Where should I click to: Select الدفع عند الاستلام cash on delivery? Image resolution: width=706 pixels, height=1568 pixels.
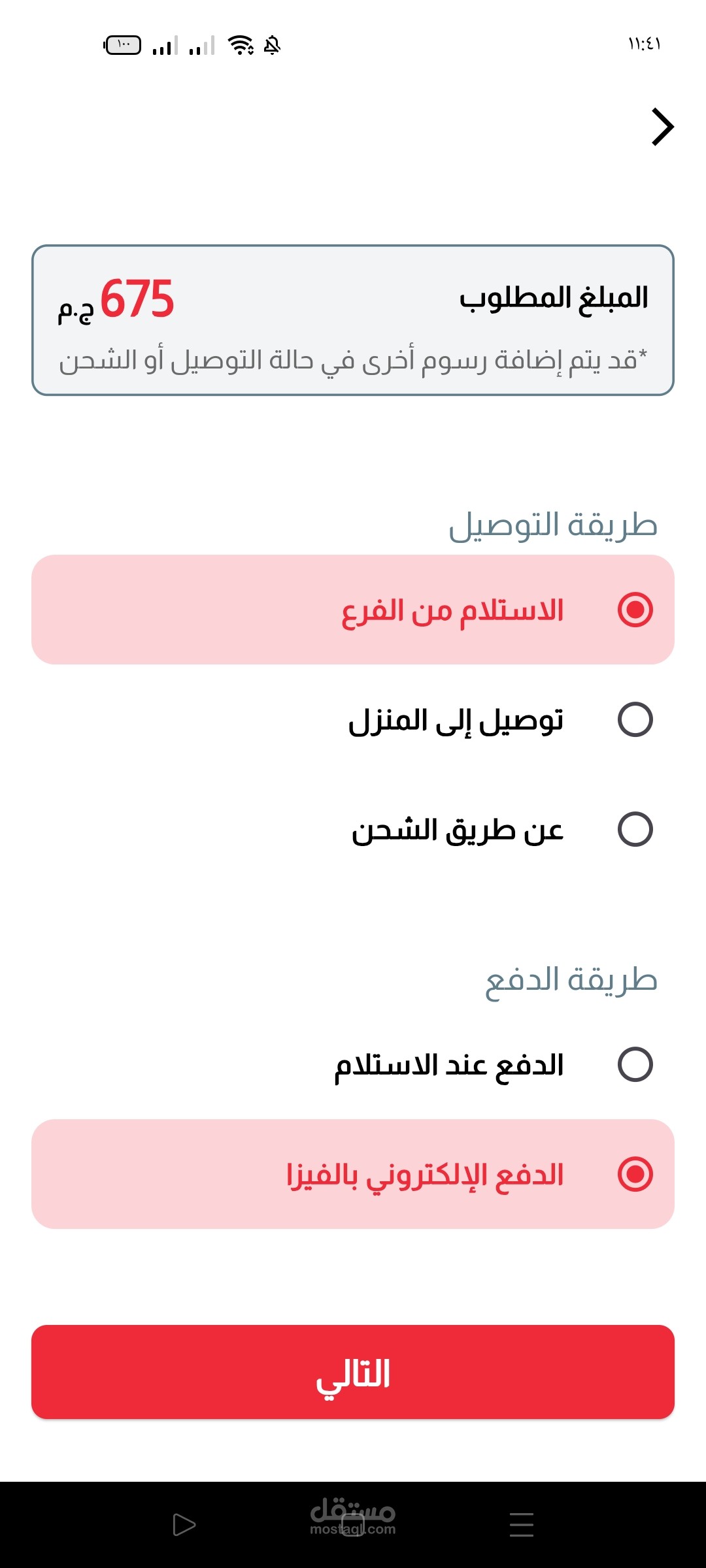click(635, 1064)
